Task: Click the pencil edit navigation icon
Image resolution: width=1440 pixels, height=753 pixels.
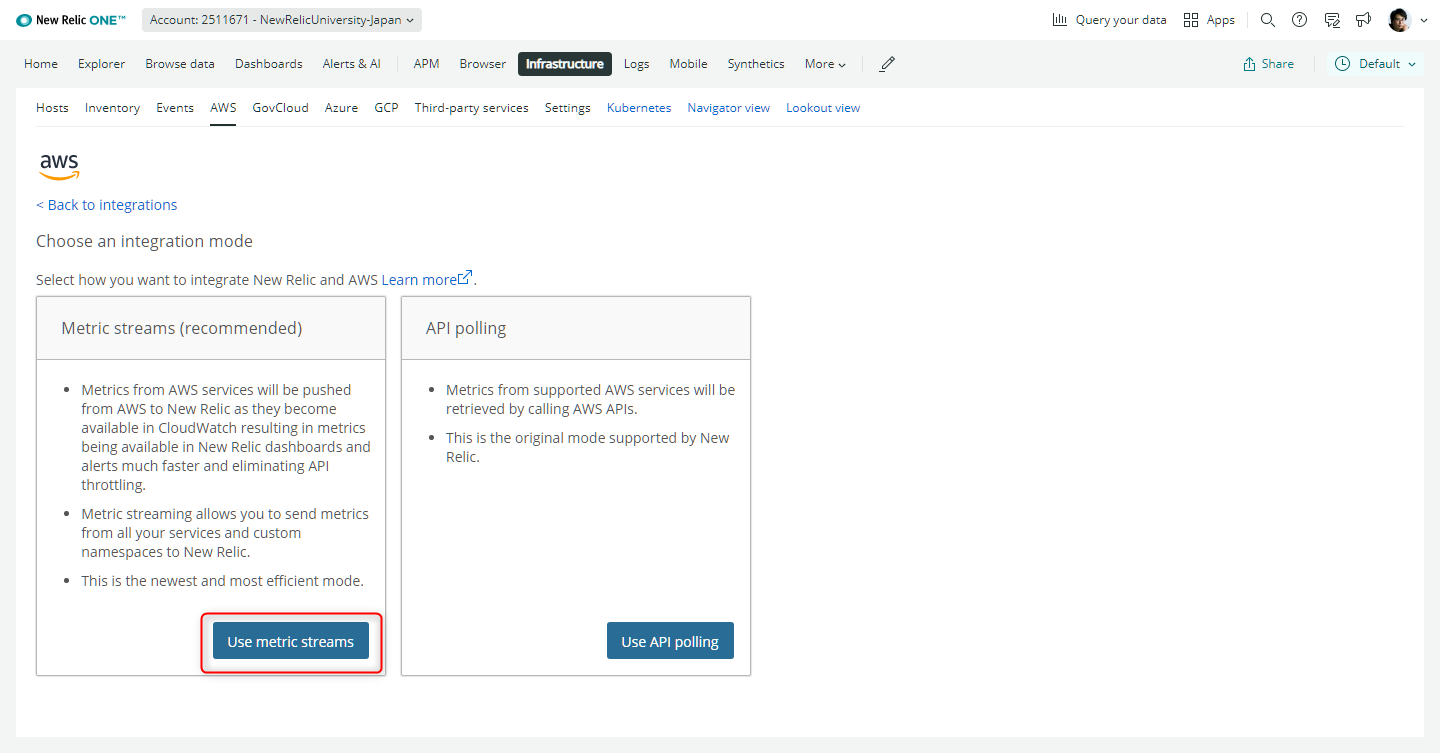Action: pyautogui.click(x=887, y=64)
